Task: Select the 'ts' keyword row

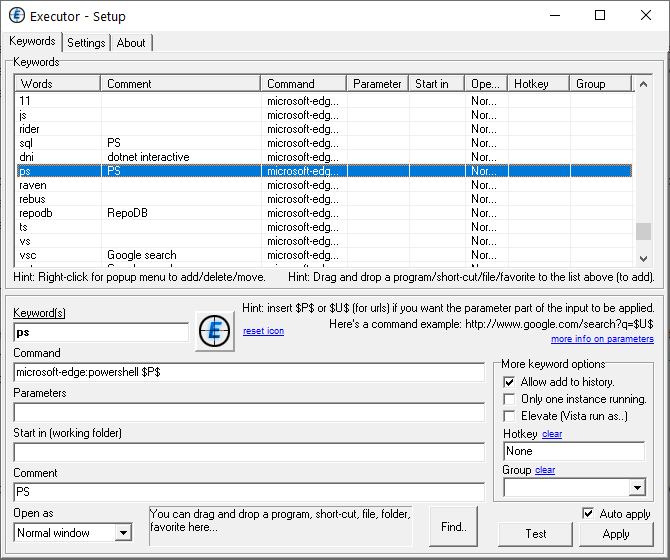Action: (x=324, y=227)
